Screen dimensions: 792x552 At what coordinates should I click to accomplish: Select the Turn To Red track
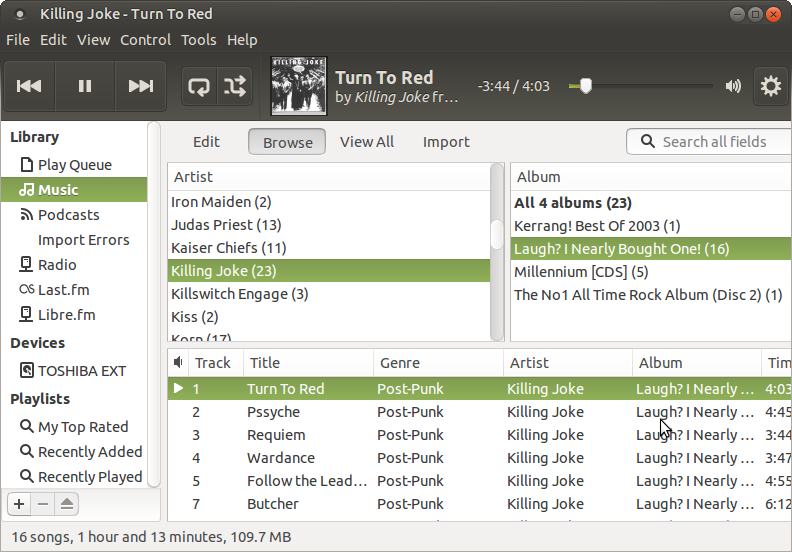(x=480, y=388)
